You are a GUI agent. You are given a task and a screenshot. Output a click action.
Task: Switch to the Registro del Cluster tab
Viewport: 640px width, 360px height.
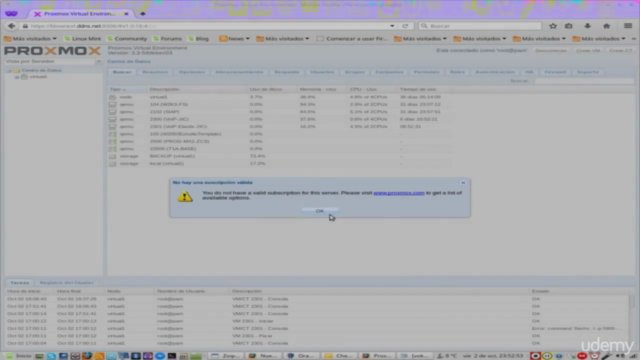(x=67, y=282)
